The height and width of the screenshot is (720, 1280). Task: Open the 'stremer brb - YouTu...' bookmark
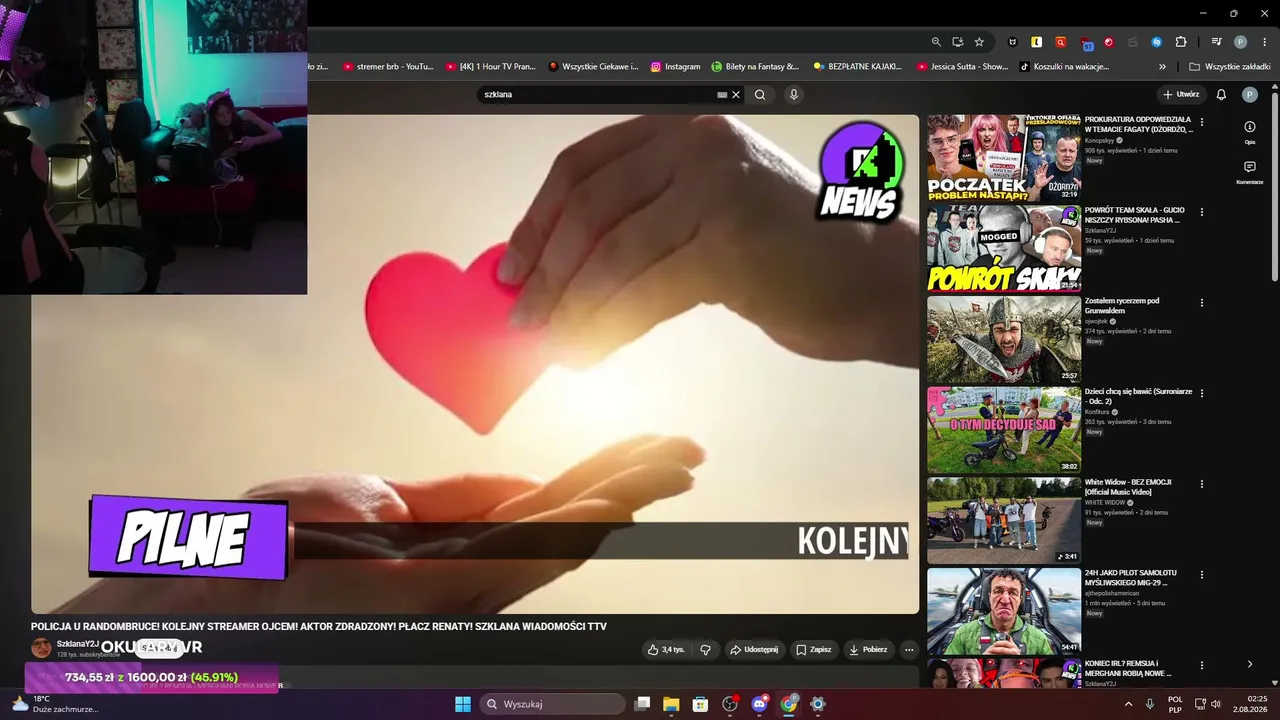click(x=388, y=67)
